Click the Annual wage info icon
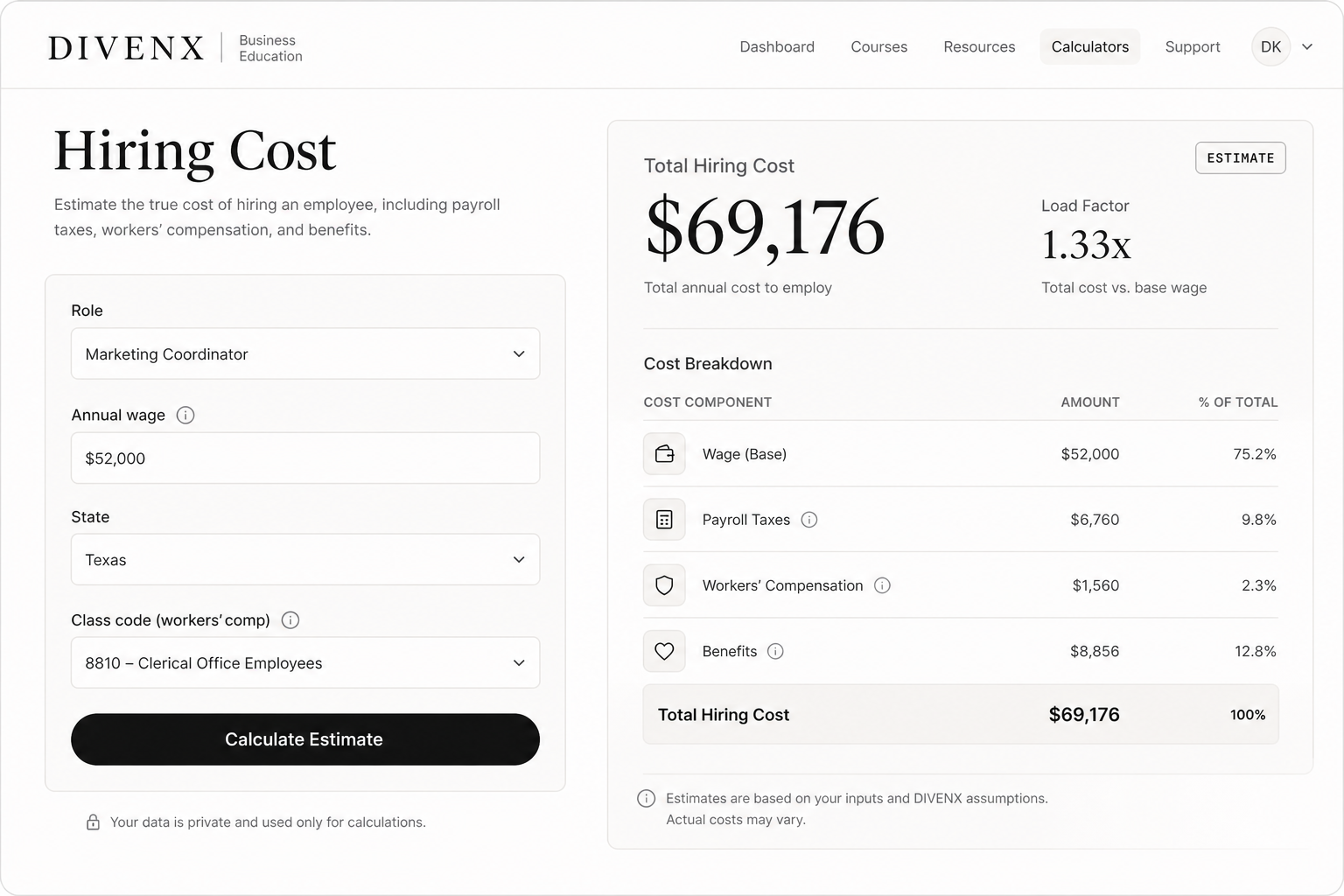This screenshot has height=896, width=1344. click(185, 415)
